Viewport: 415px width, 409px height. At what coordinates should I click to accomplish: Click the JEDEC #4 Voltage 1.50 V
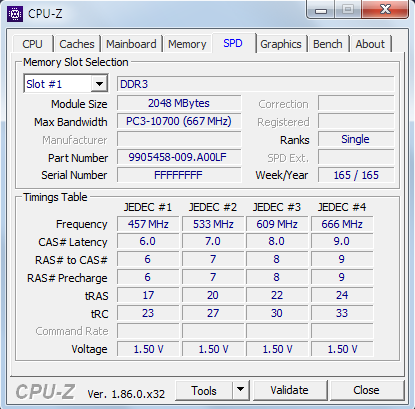342,349
